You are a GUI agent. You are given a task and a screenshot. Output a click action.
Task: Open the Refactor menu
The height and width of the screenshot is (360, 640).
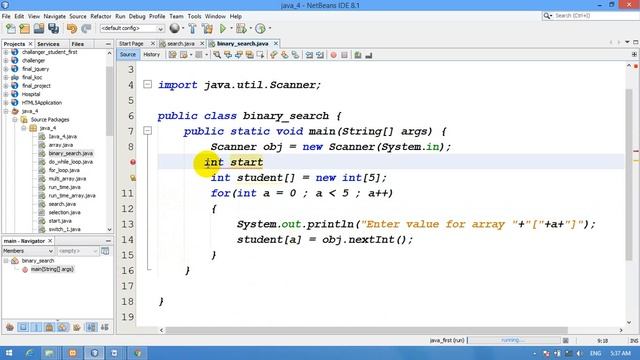pyautogui.click(x=100, y=16)
